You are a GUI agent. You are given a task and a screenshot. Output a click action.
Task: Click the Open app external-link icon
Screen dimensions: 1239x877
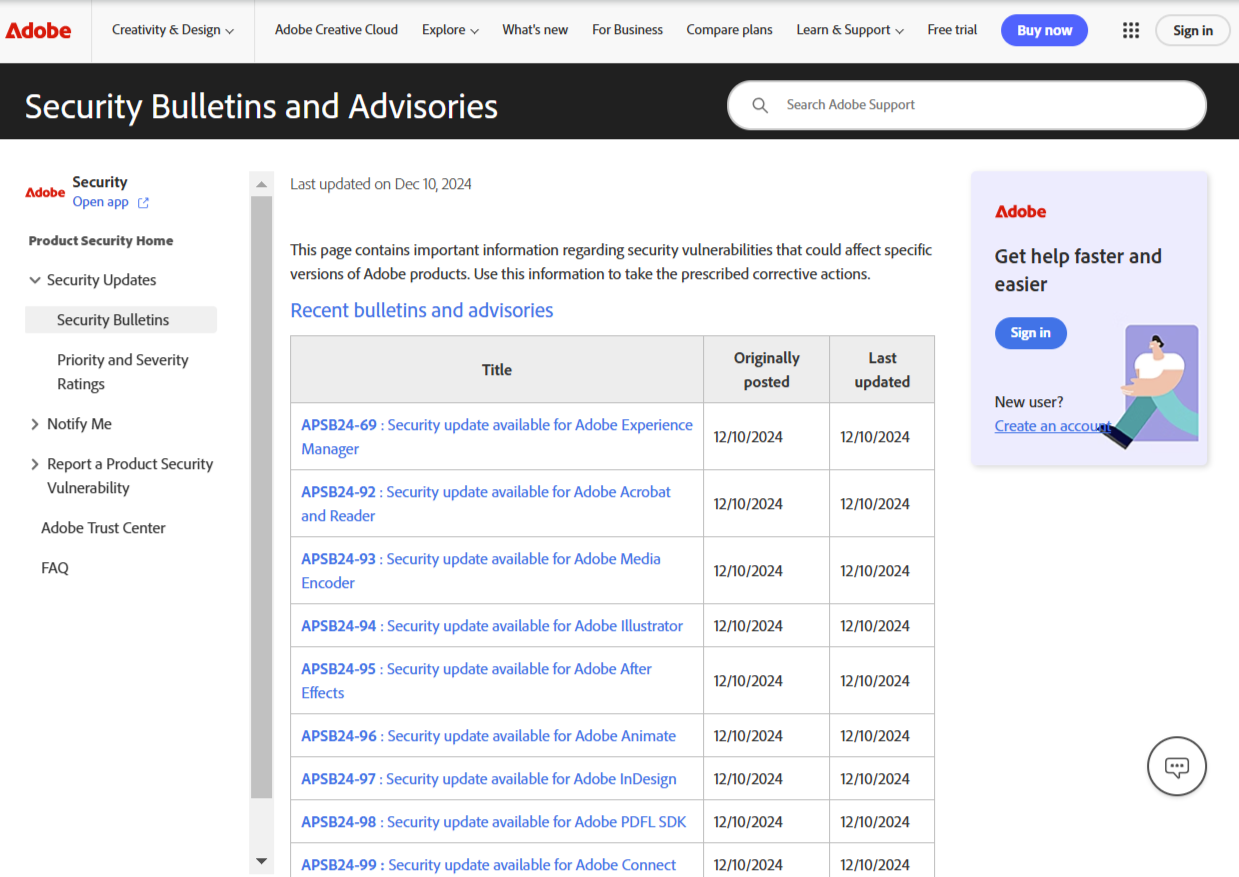click(143, 202)
